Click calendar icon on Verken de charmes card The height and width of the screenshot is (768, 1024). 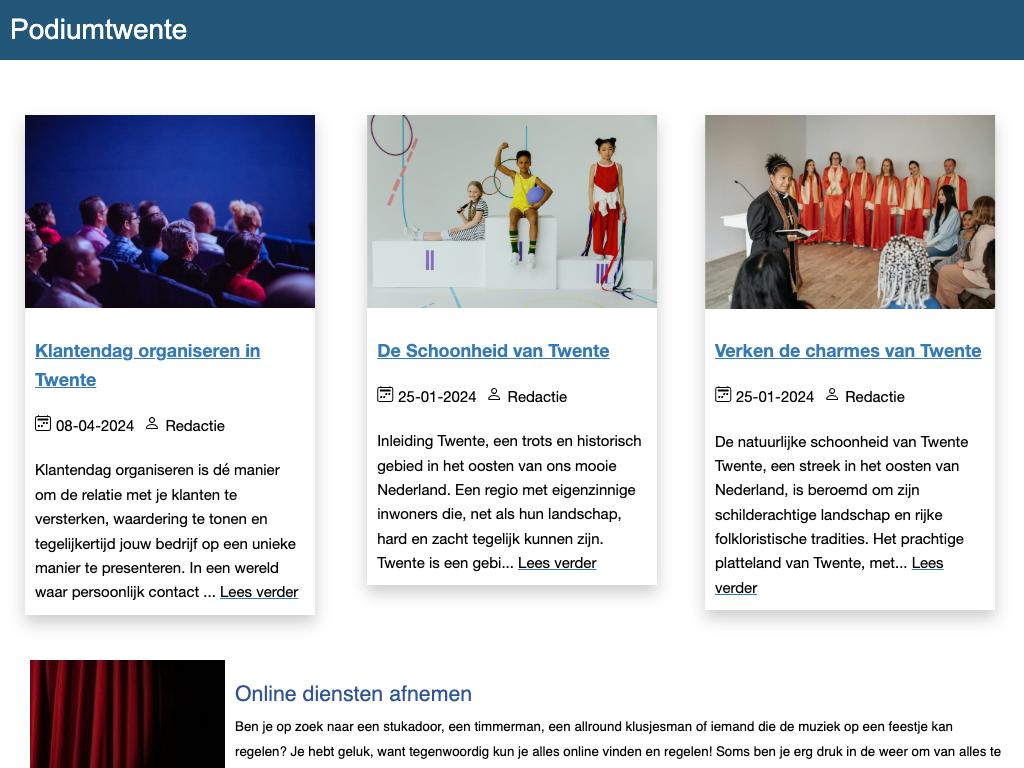click(x=723, y=395)
